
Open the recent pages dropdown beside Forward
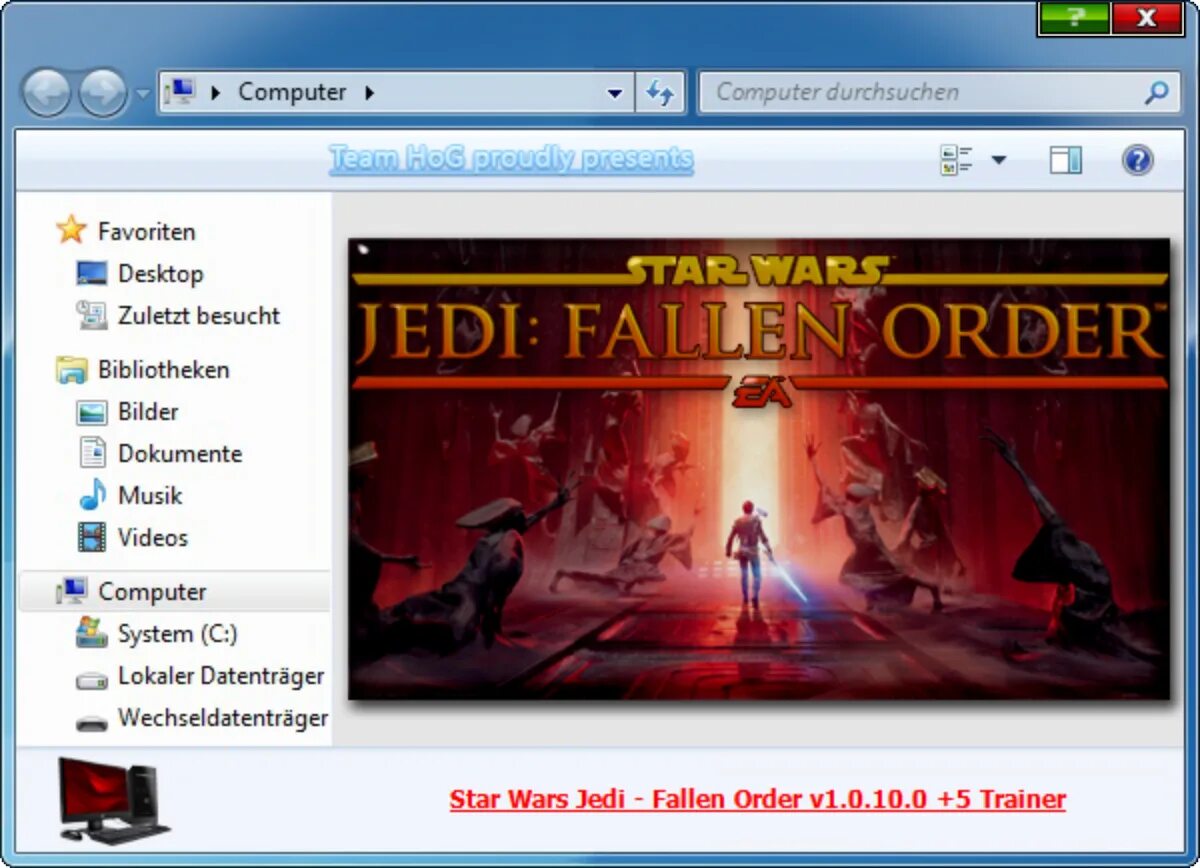pos(142,94)
